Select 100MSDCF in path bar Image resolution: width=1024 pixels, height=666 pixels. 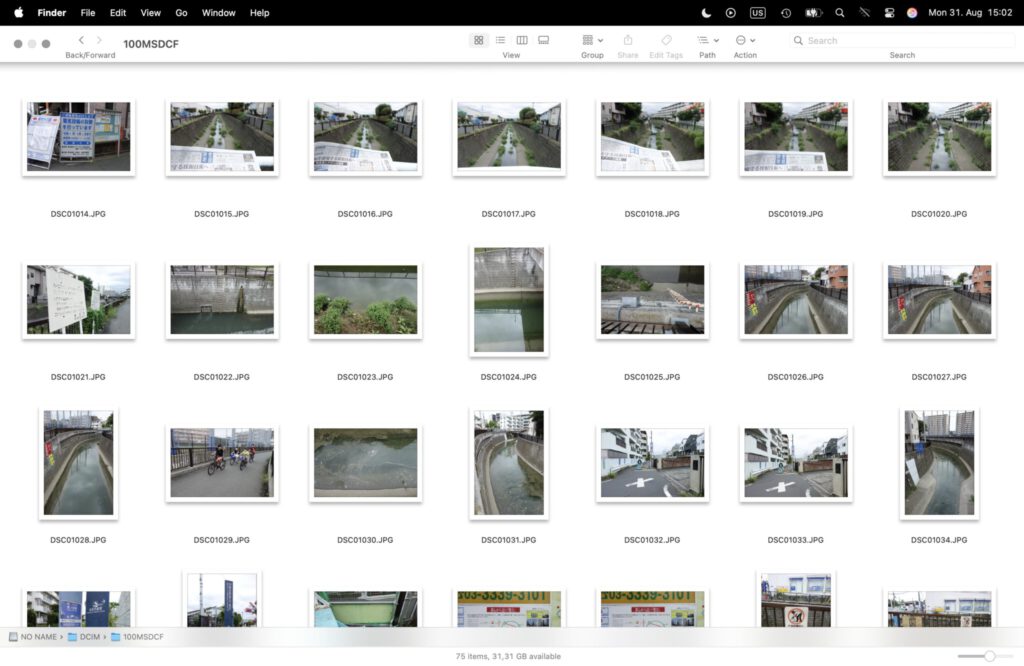click(137, 637)
